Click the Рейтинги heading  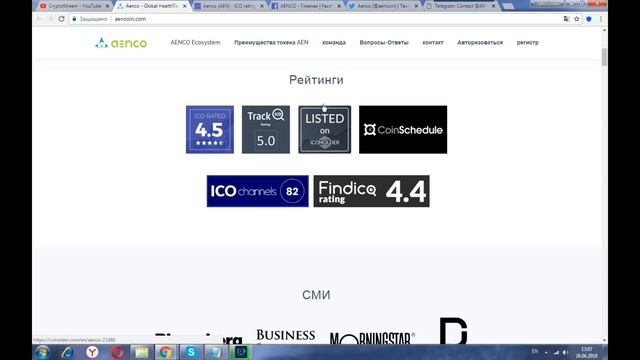[x=316, y=80]
